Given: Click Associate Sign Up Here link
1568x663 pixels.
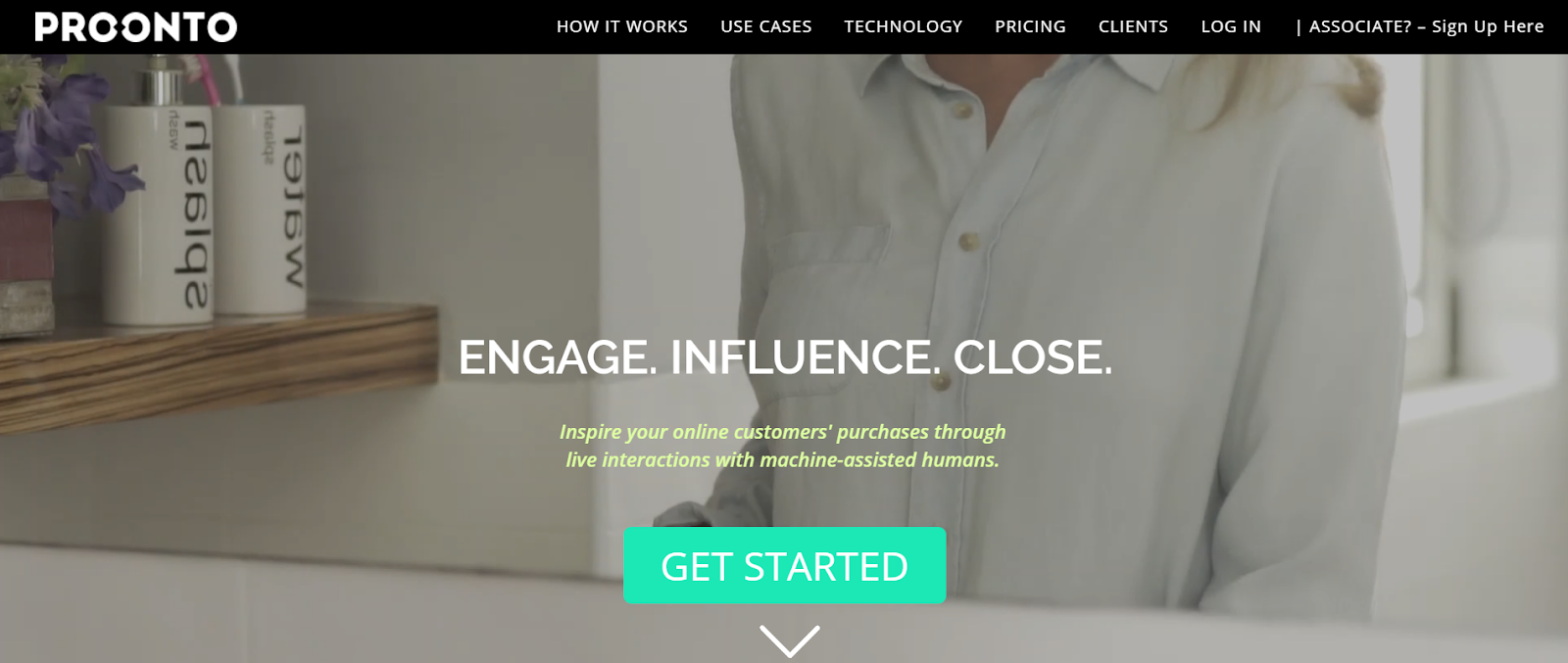Looking at the screenshot, I should (x=1420, y=26).
